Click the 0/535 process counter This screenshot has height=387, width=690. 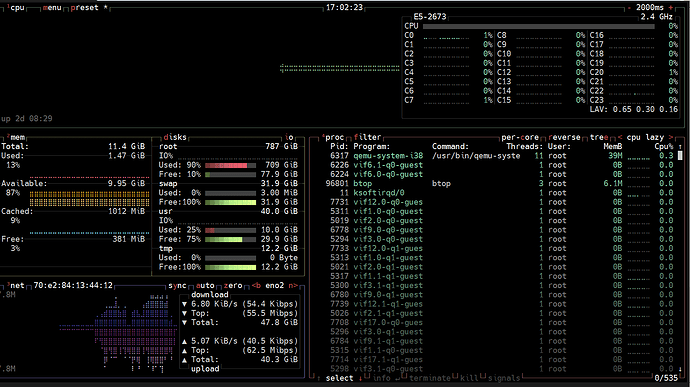[666, 378]
